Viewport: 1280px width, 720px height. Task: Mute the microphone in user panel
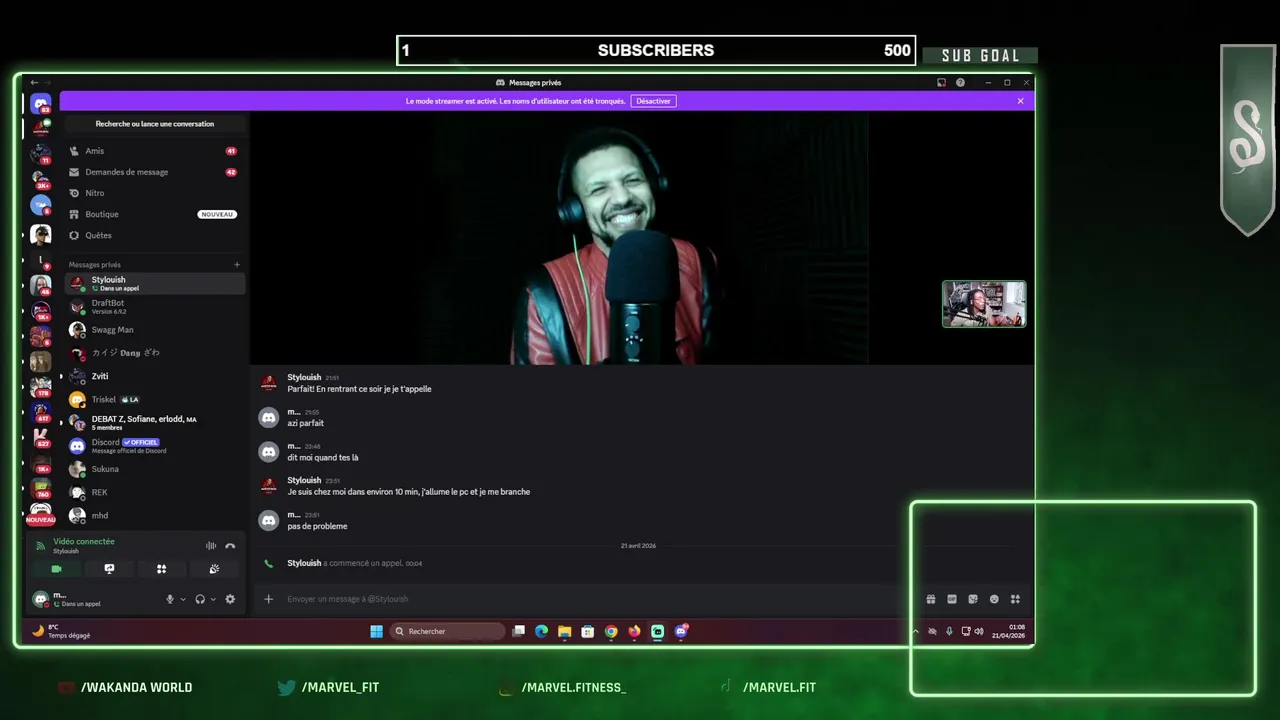point(170,599)
